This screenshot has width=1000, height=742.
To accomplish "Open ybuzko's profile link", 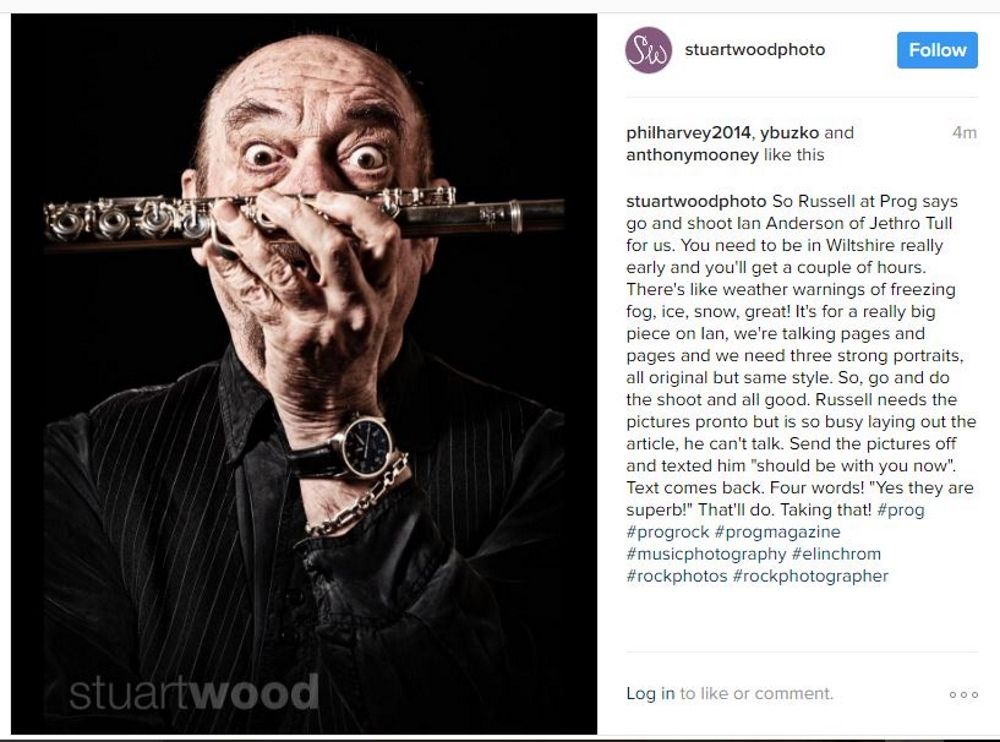I will 790,133.
